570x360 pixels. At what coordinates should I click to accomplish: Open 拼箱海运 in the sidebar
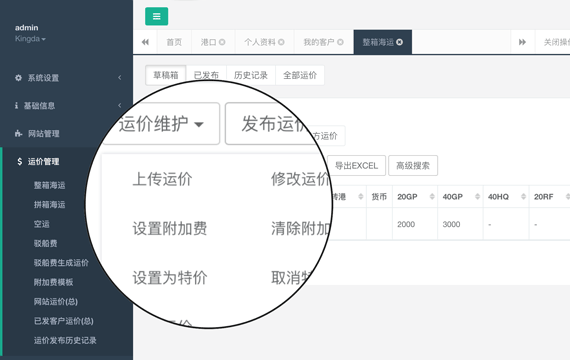tap(49, 205)
